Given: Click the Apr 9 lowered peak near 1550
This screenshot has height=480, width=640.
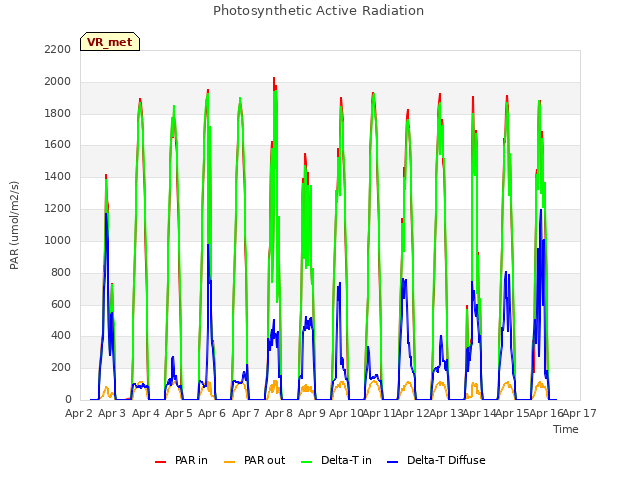Looking at the screenshot, I should tap(305, 155).
